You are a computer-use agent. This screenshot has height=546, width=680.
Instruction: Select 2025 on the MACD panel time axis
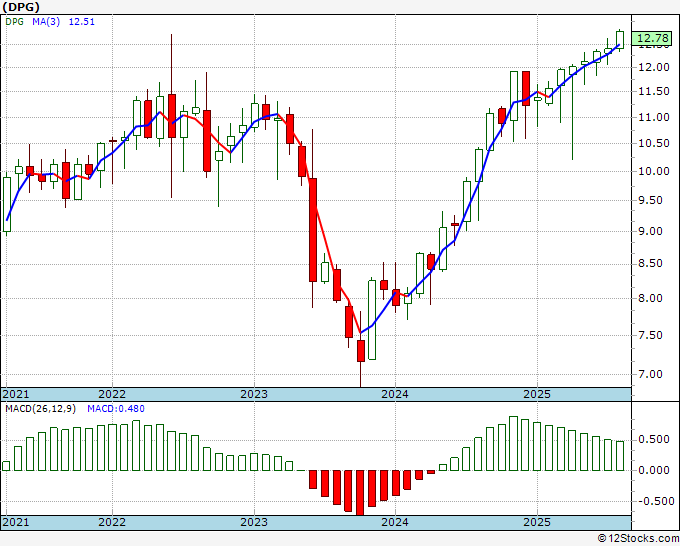(537, 522)
